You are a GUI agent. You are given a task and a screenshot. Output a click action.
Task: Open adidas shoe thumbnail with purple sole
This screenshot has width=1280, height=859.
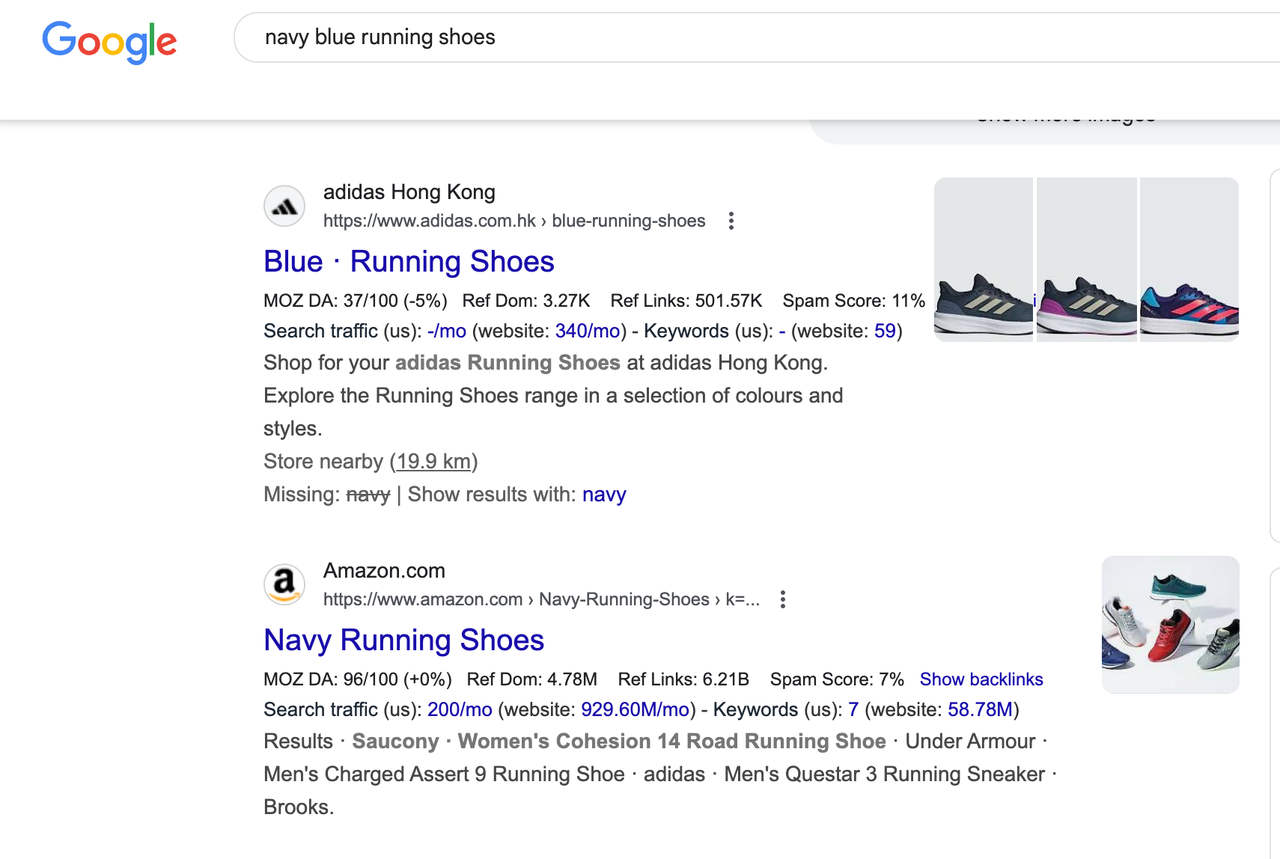1087,259
